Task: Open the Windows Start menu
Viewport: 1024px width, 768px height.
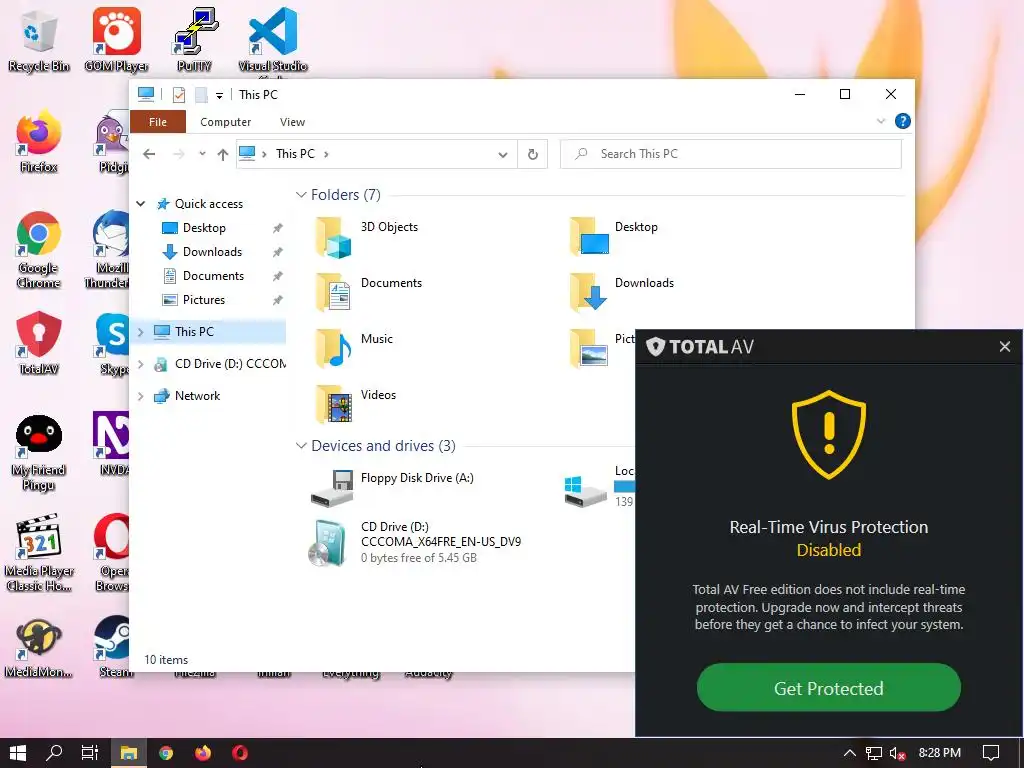Action: (x=18, y=753)
